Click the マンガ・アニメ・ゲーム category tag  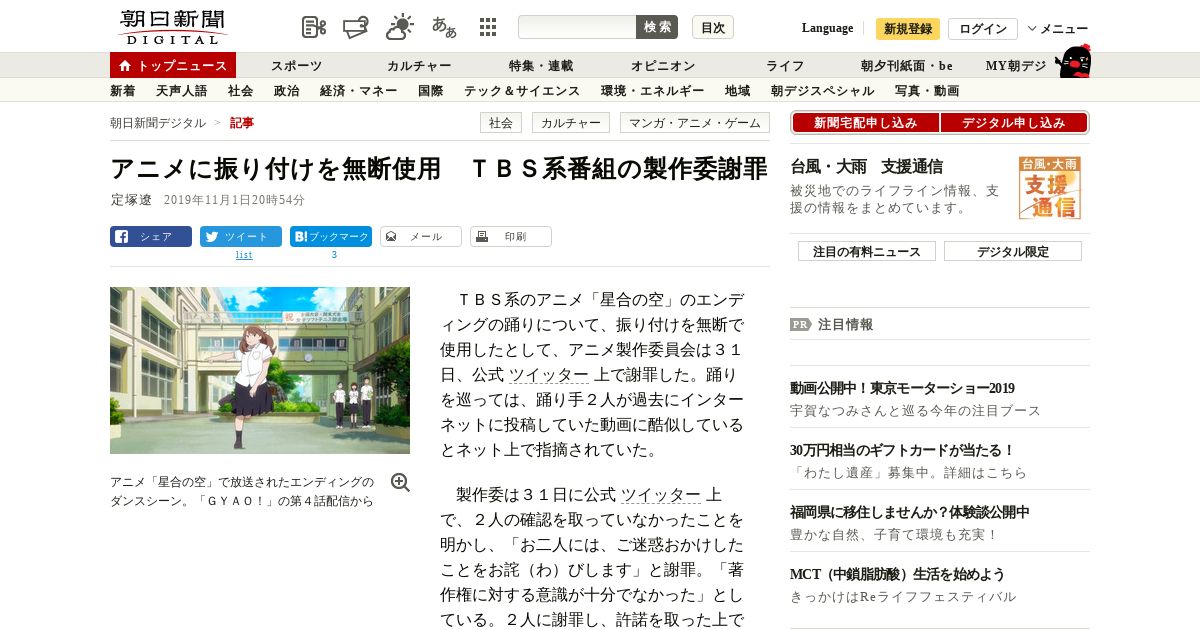(x=695, y=123)
